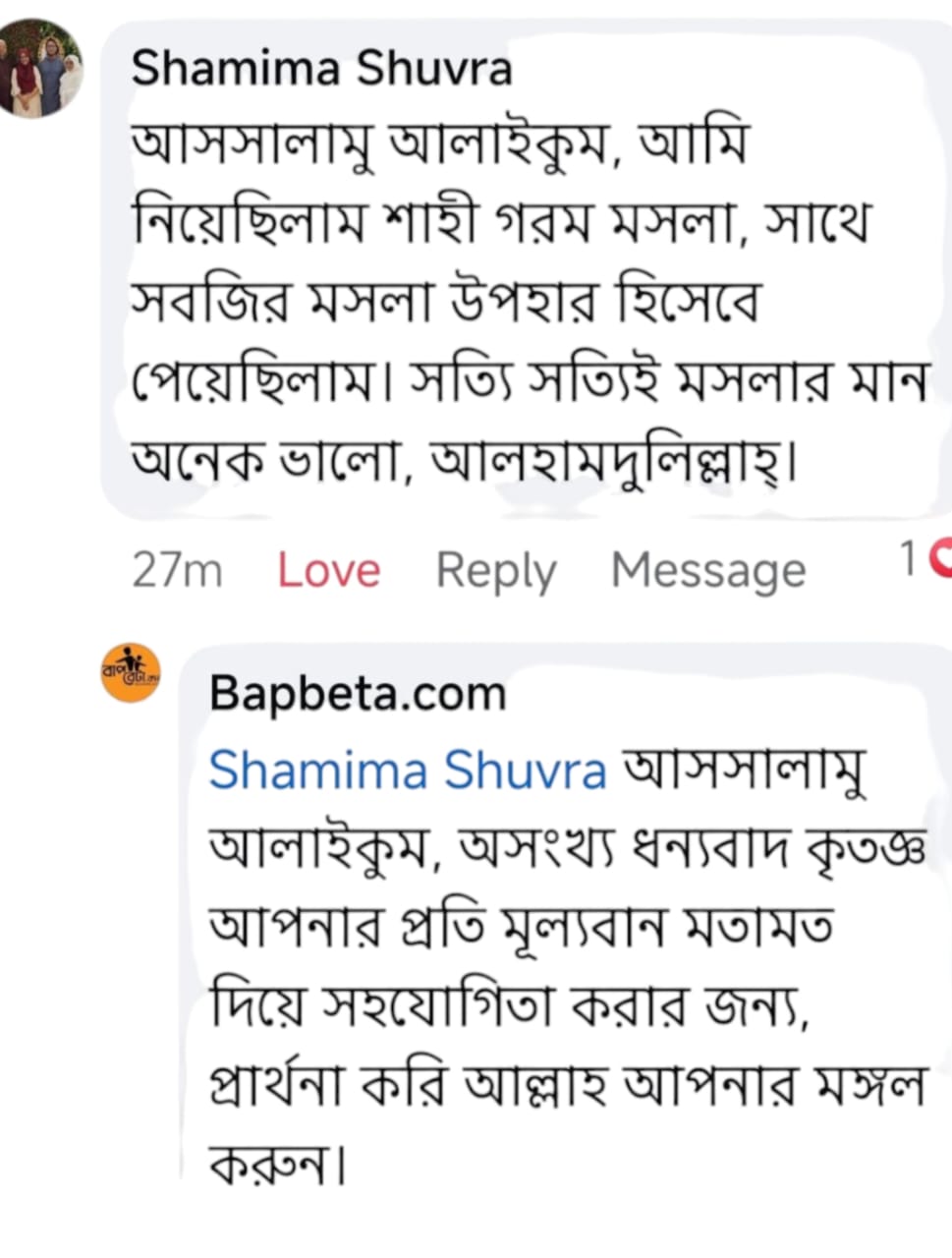Click the blue Shamima Shuvra mention
Screen dimensions: 952x1258
pyautogui.click(x=408, y=770)
